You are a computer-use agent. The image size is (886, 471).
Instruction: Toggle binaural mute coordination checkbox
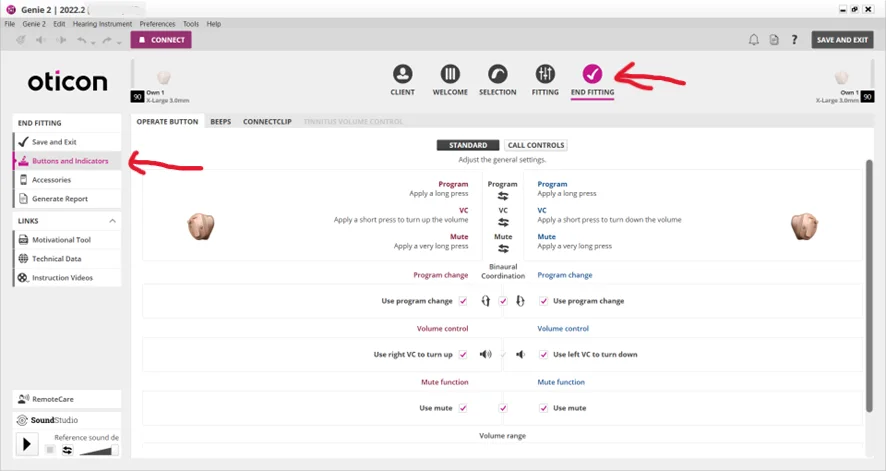tap(503, 408)
